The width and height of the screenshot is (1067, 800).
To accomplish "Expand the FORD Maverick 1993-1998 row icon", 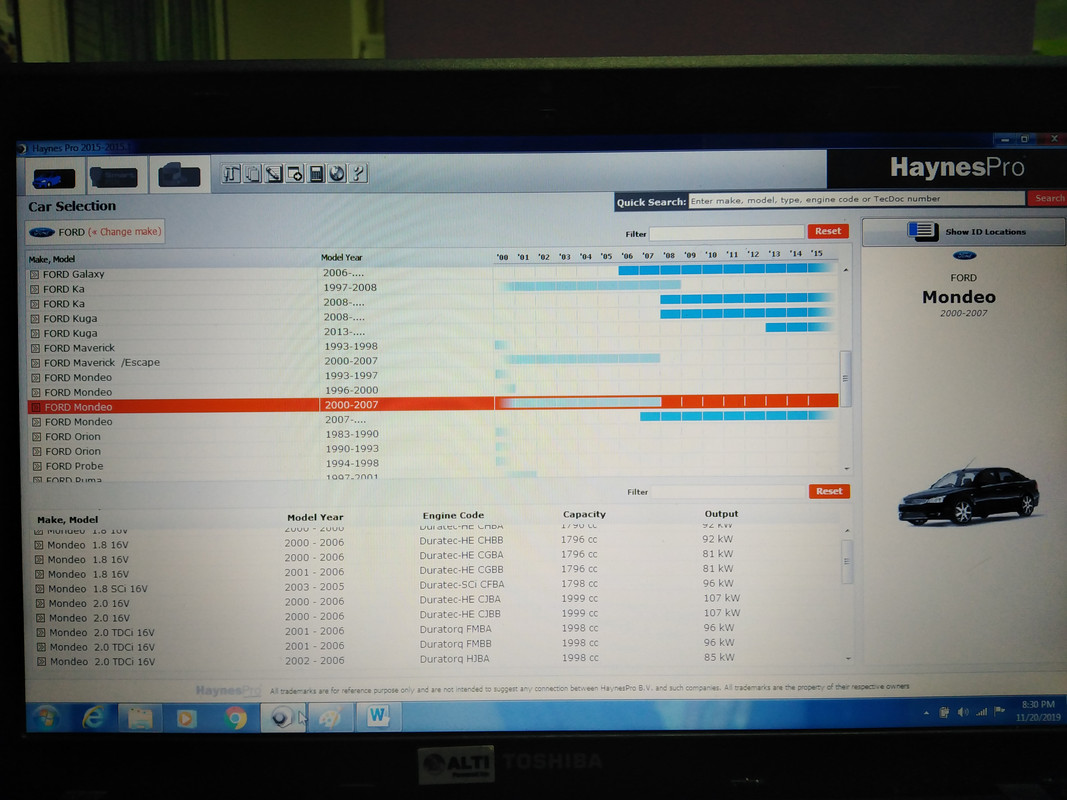I will 35,349.
